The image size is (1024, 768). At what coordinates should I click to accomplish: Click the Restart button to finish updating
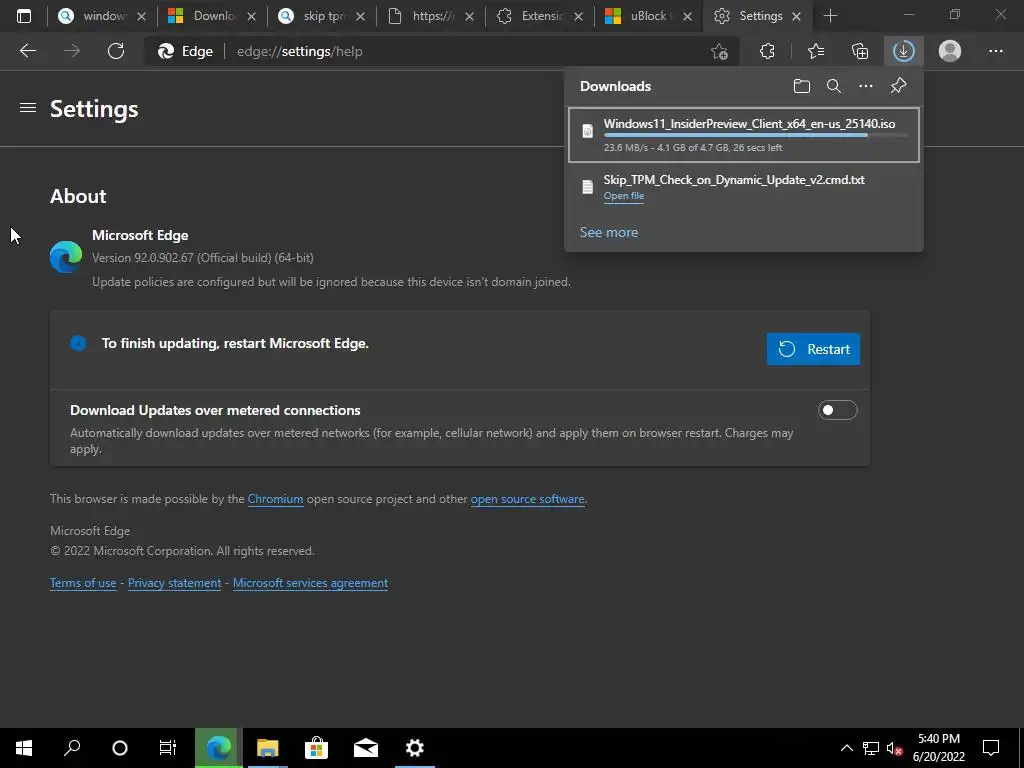pyautogui.click(x=813, y=349)
